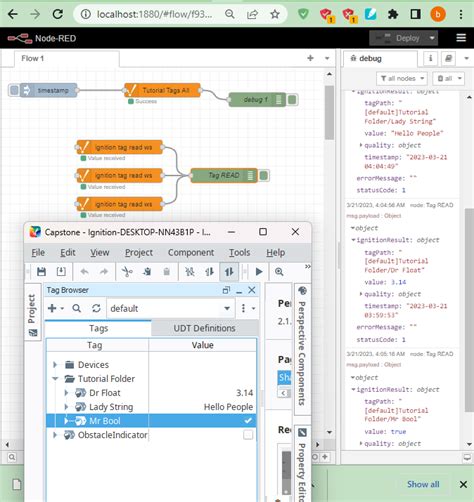The width and height of the screenshot is (474, 502).
Task: Expand the ObstacleIndicator tag
Action: coord(55,435)
